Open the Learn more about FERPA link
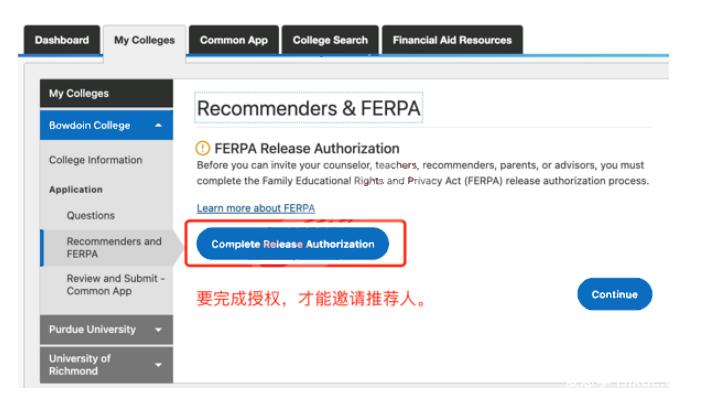The height and width of the screenshot is (403, 712). [x=256, y=208]
